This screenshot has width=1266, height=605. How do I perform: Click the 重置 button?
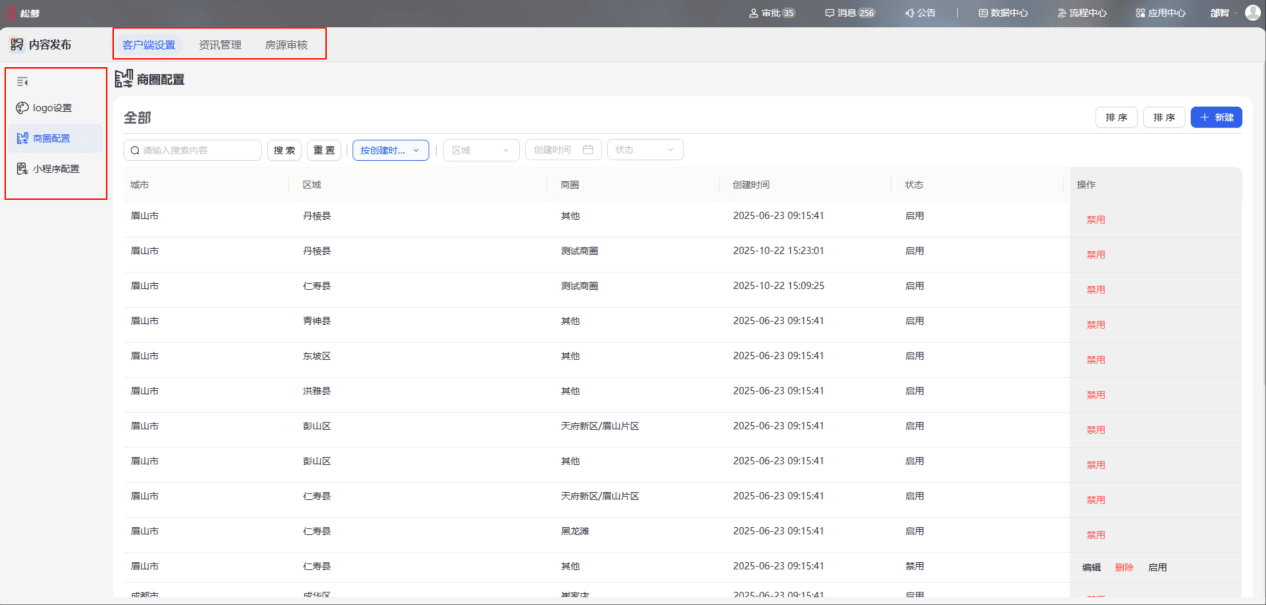click(324, 150)
